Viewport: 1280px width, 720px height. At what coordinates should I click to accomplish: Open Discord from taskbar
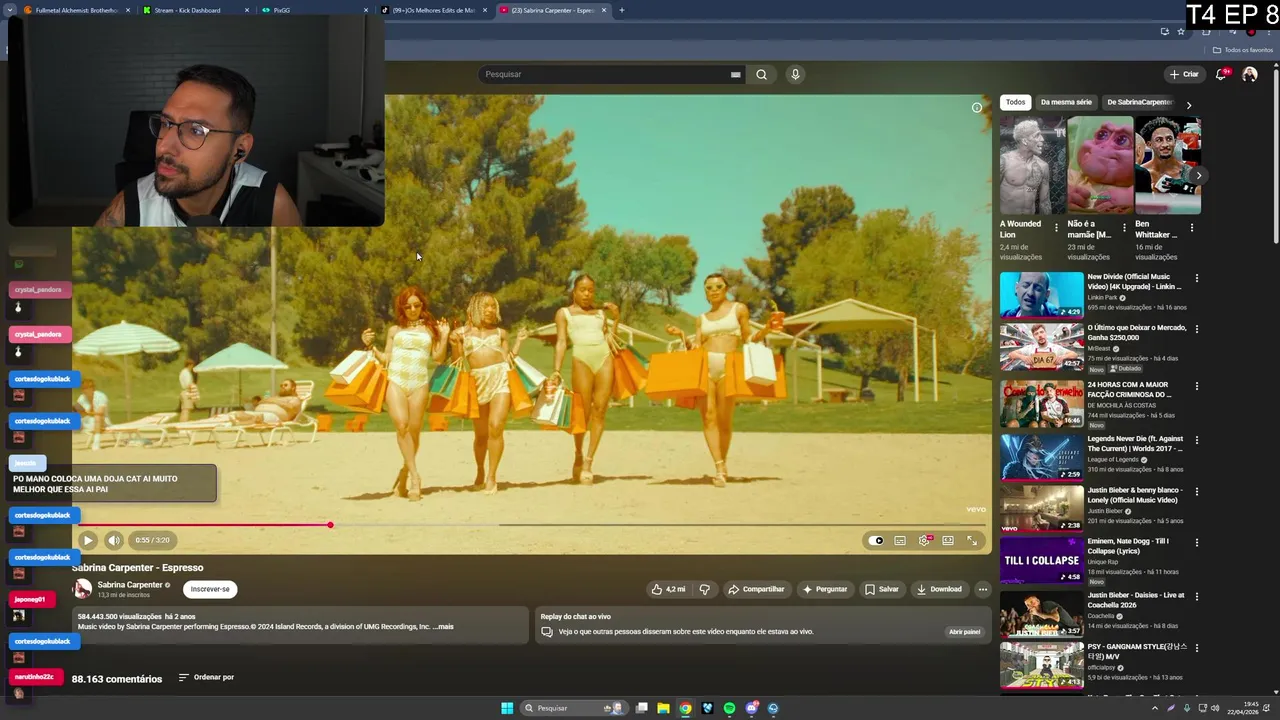click(x=751, y=708)
